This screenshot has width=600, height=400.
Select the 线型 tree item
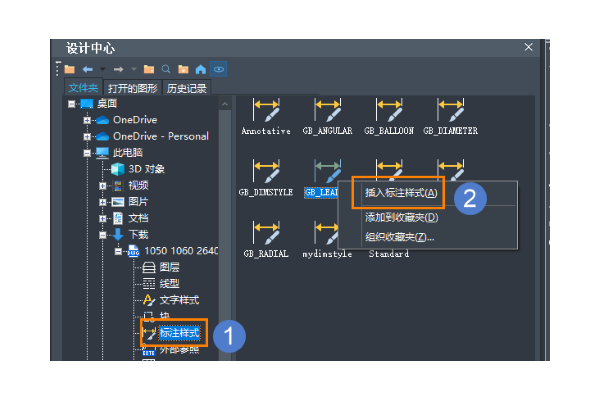(x=170, y=284)
